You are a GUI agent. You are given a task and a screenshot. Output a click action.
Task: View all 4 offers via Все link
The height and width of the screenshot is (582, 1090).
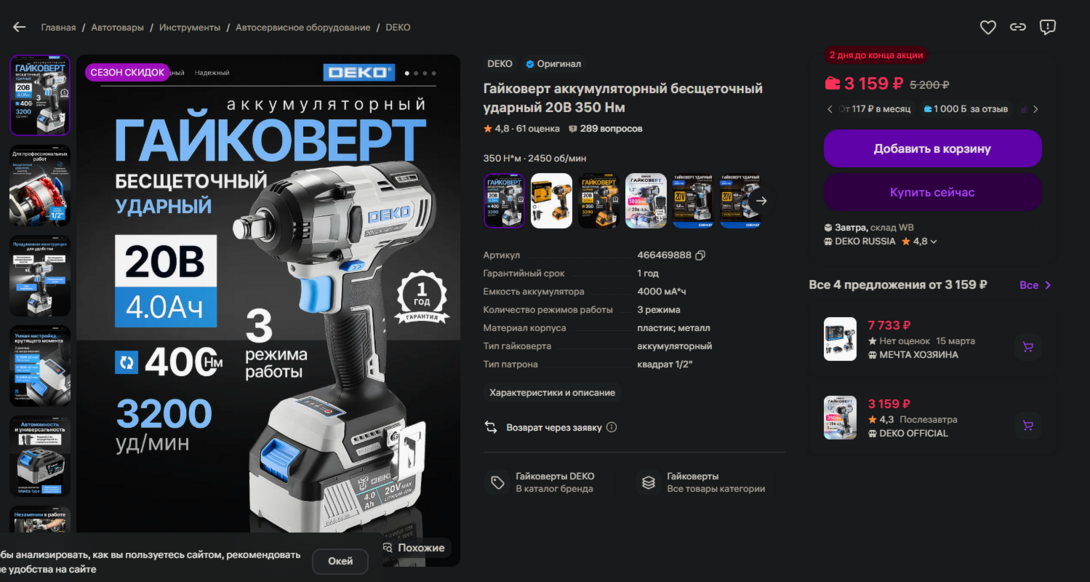click(1035, 285)
